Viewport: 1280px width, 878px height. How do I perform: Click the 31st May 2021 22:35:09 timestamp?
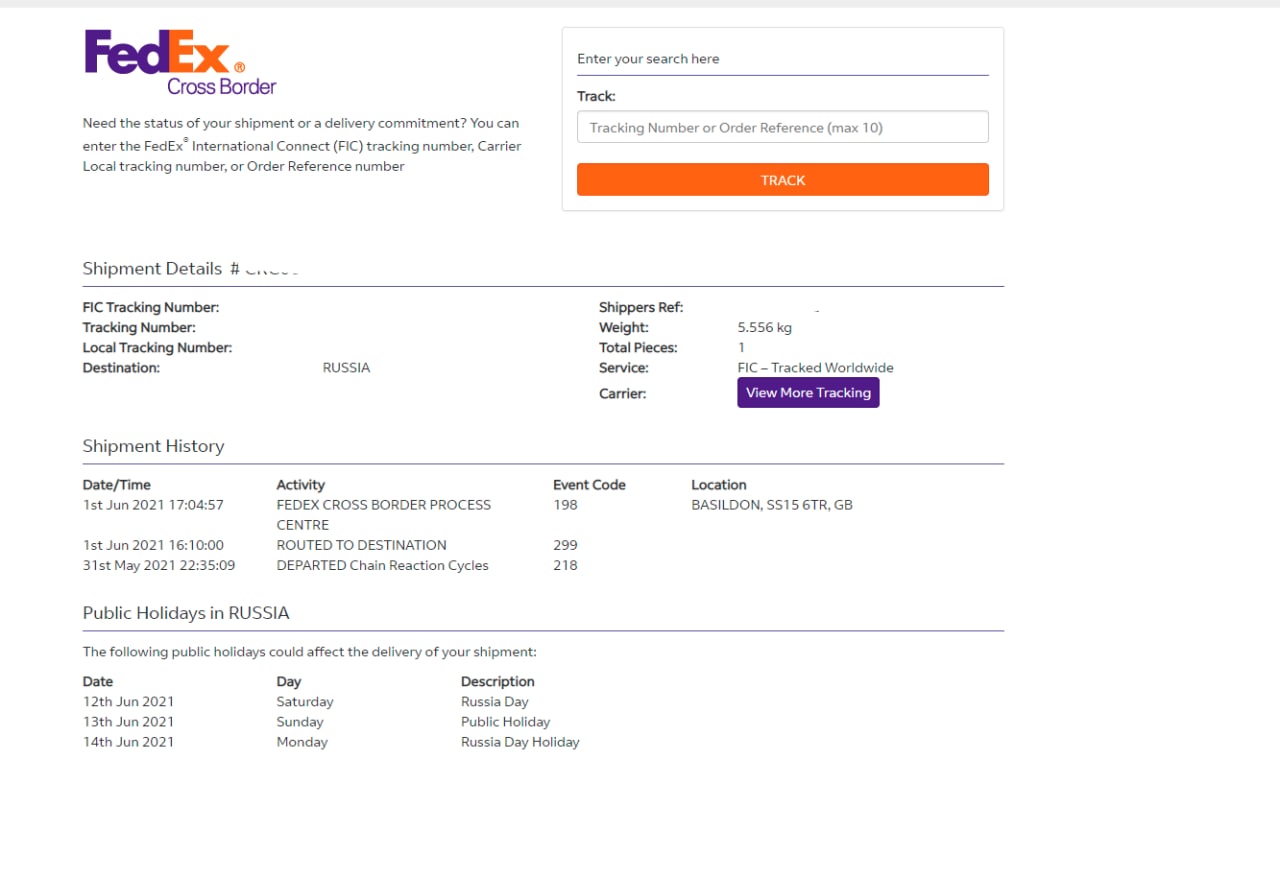click(159, 565)
